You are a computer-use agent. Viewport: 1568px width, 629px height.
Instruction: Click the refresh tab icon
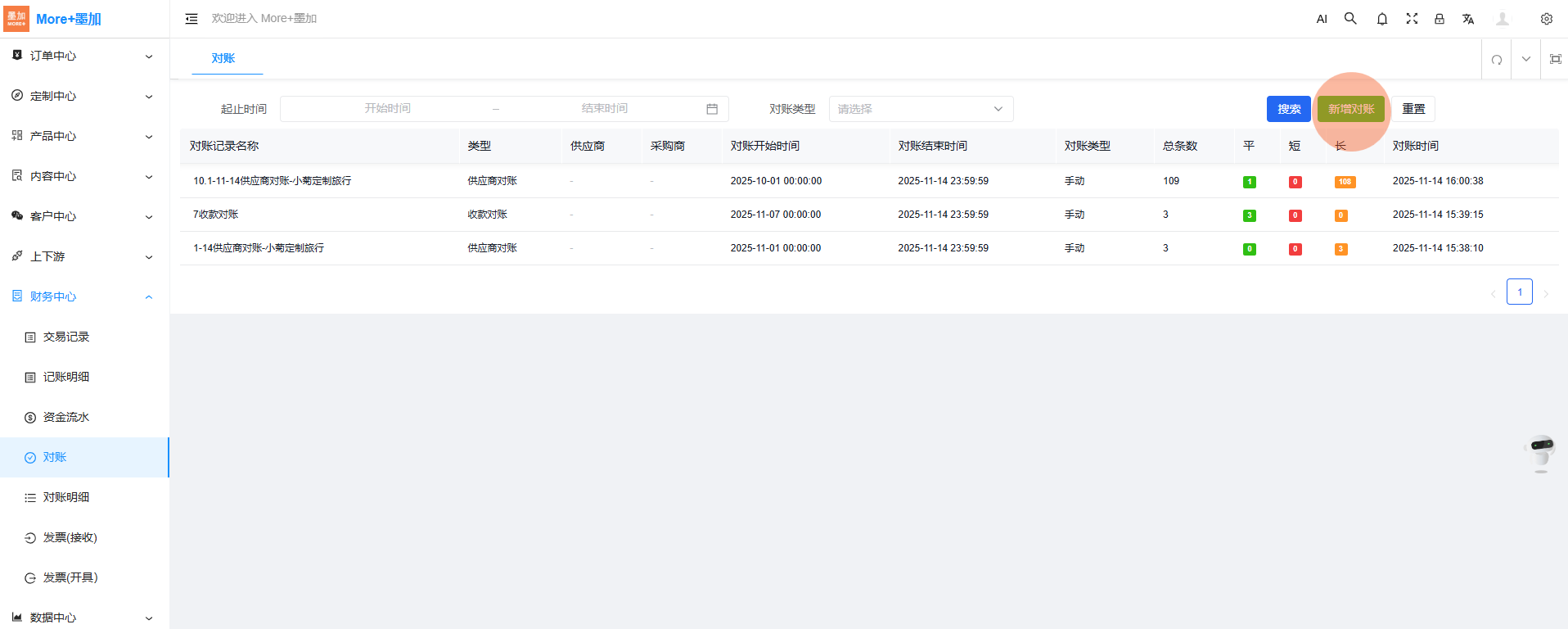tap(1496, 59)
